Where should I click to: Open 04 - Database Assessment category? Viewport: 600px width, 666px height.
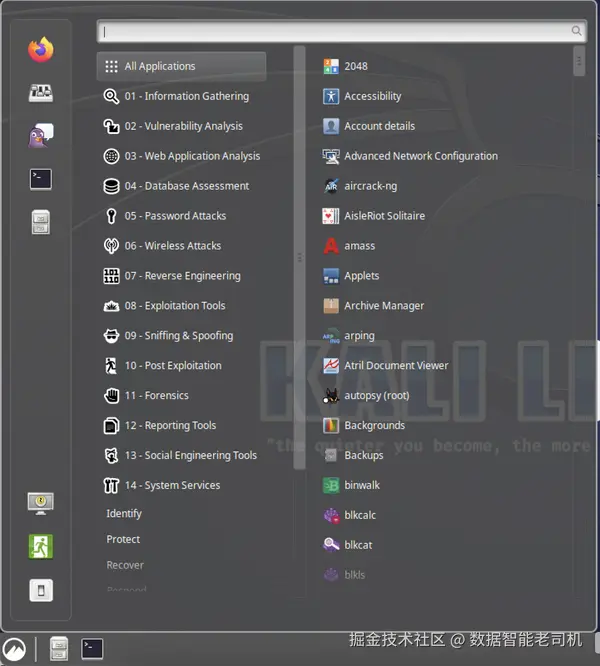[182, 186]
